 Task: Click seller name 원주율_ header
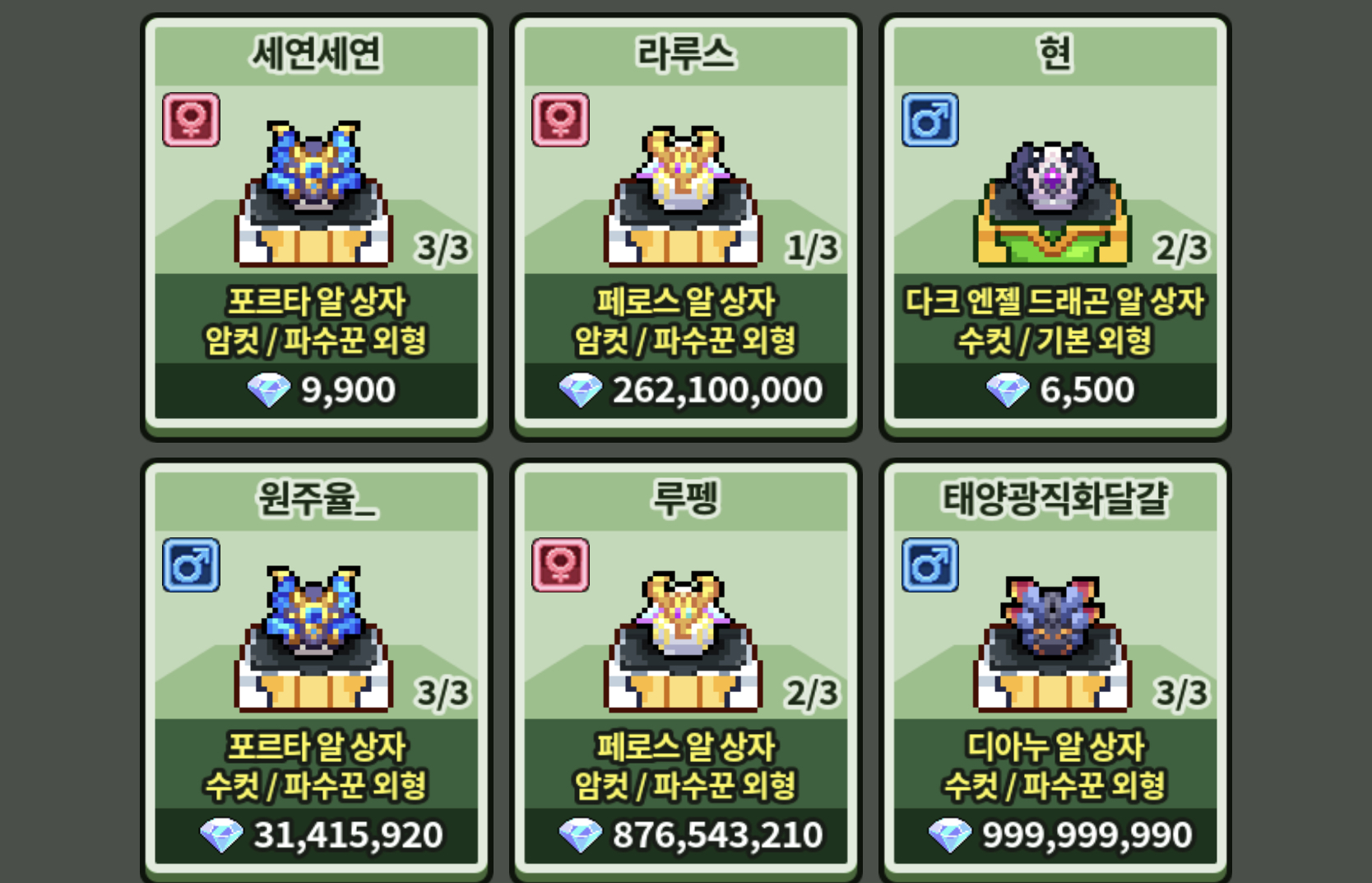coord(317,499)
